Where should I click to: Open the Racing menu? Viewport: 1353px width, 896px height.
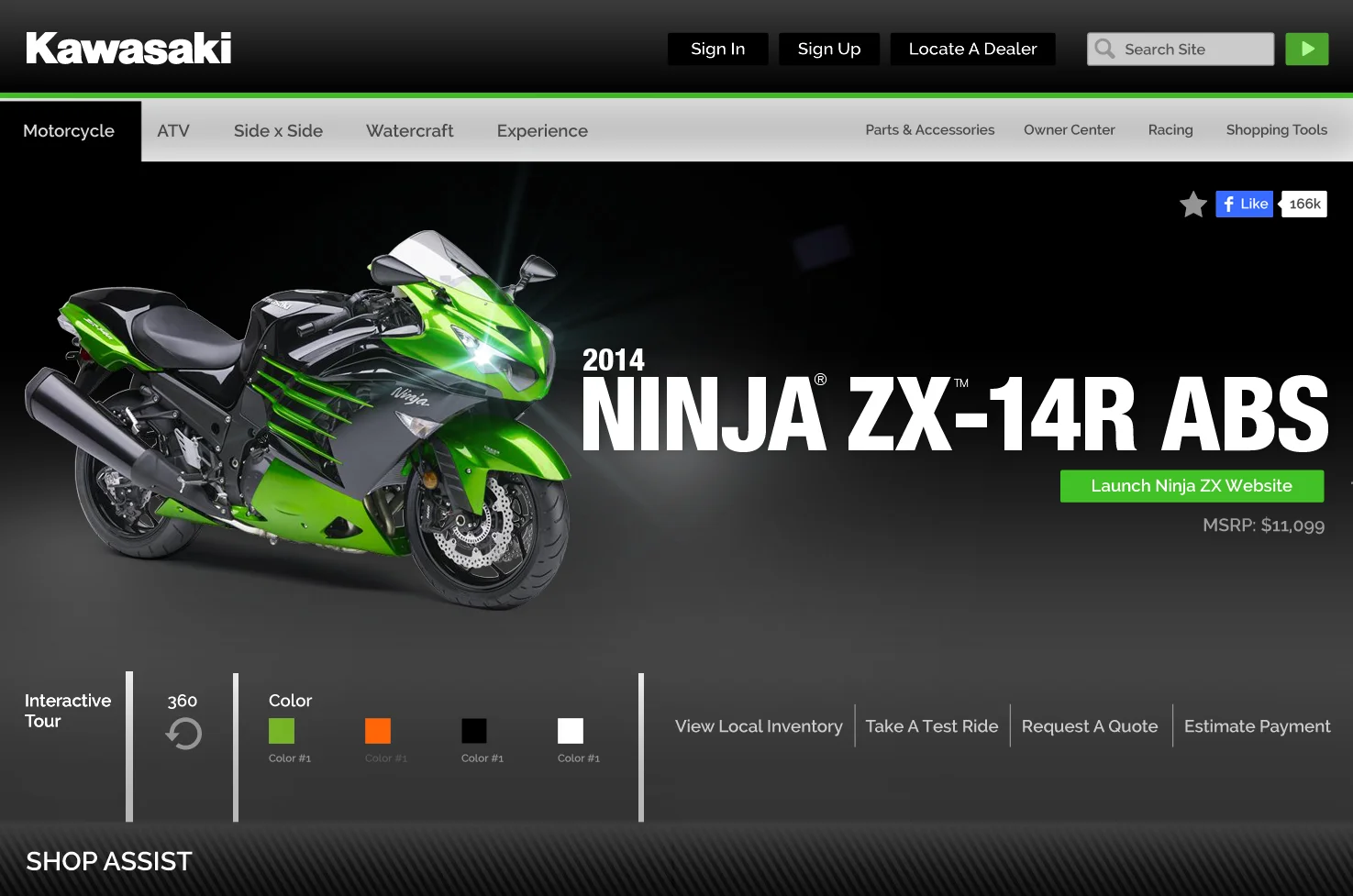pos(1170,130)
